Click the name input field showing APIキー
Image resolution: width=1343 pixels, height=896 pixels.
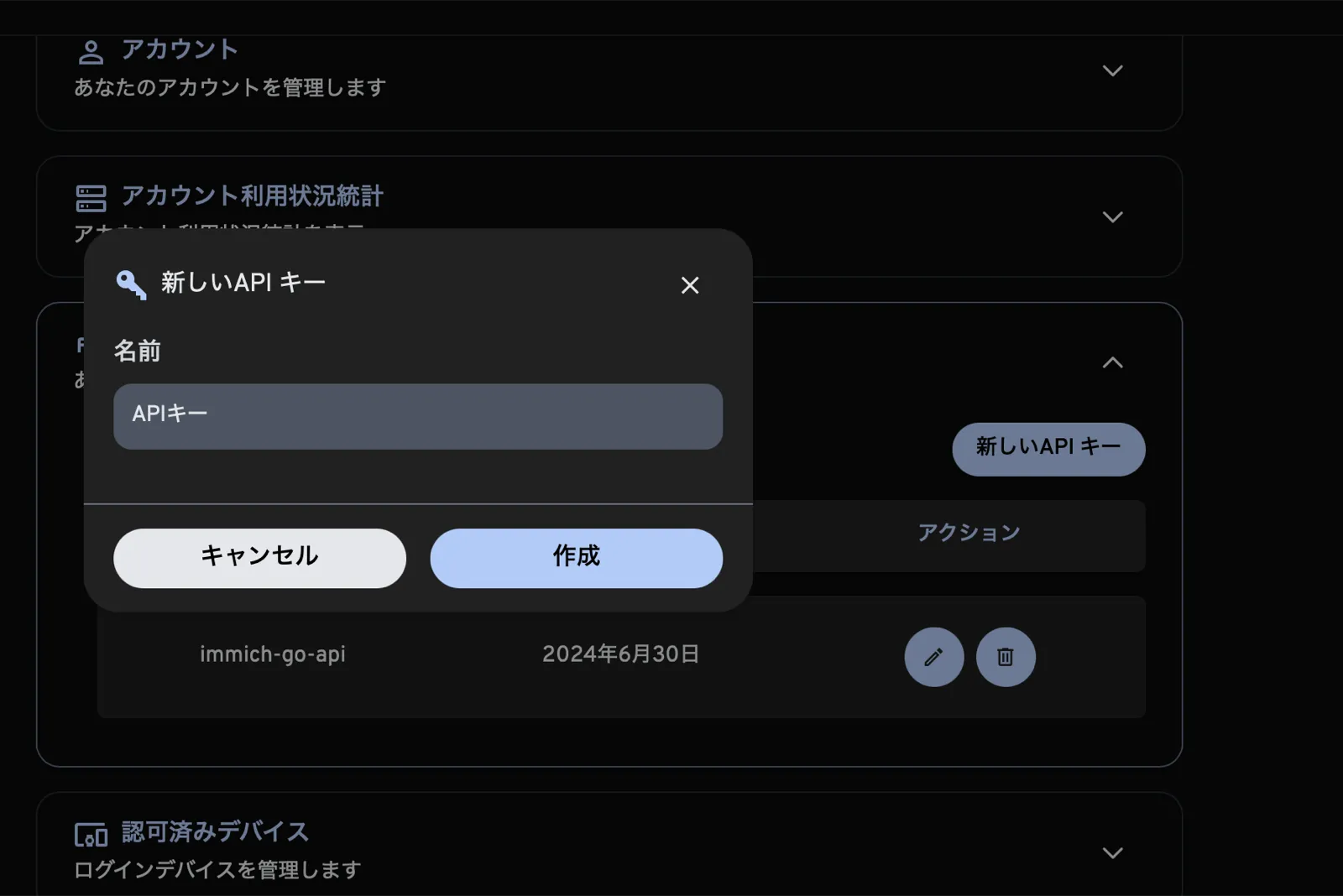417,415
